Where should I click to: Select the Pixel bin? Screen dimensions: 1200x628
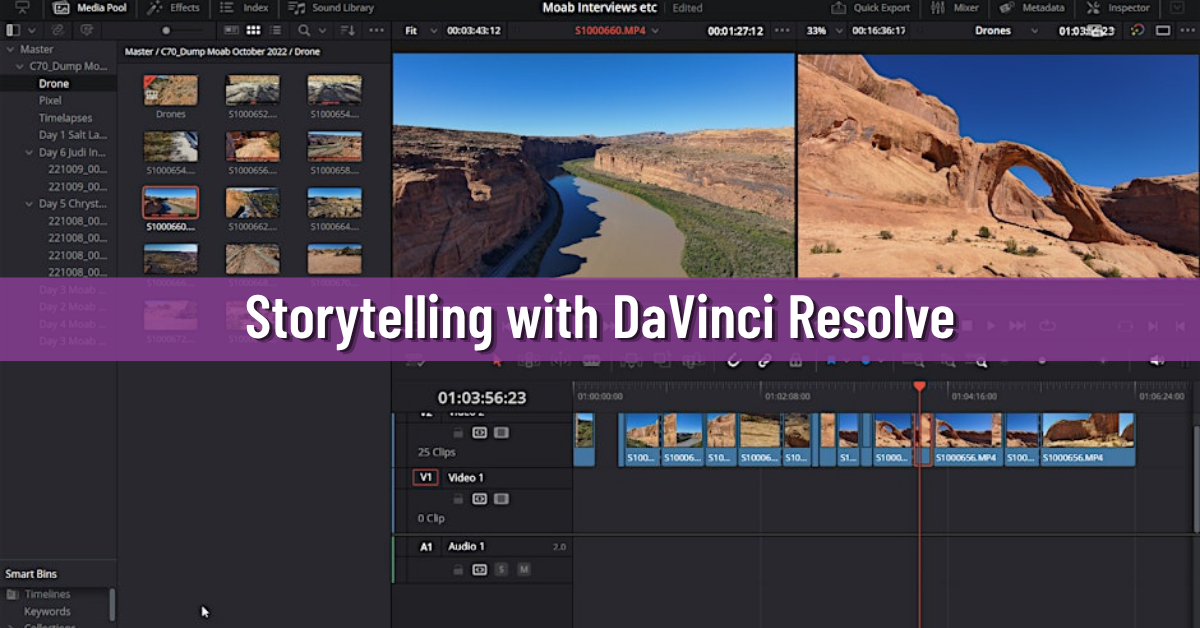50,101
